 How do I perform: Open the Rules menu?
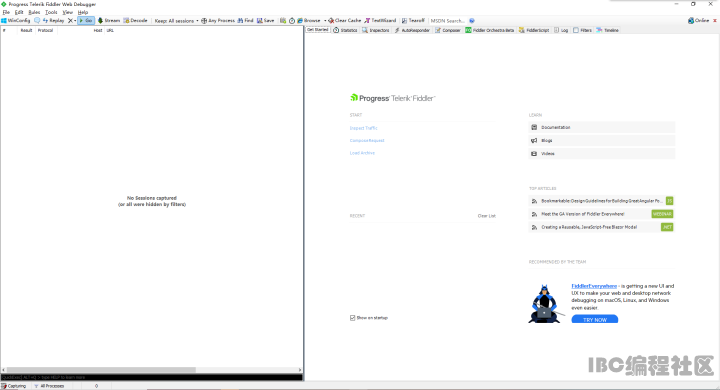click(34, 12)
